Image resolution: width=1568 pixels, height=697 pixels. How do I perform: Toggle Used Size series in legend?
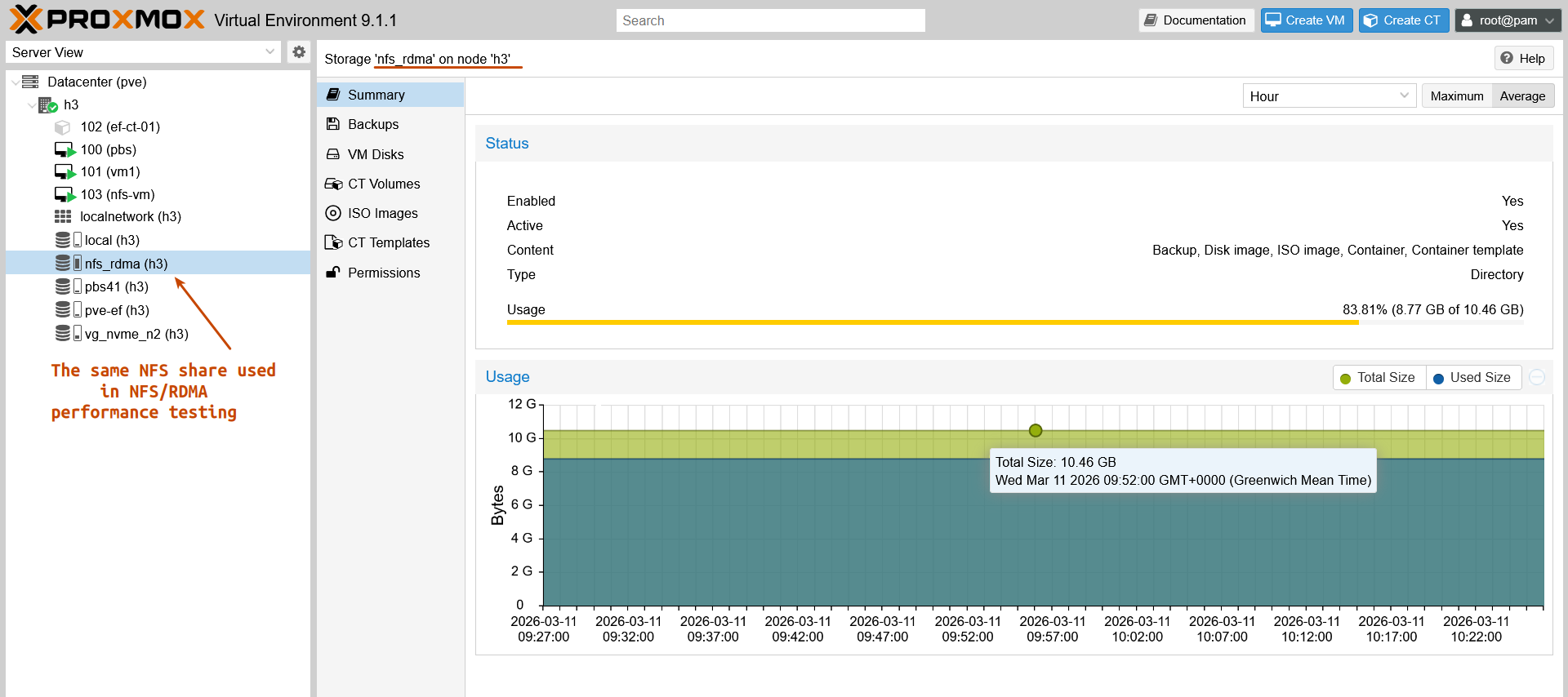1472,377
